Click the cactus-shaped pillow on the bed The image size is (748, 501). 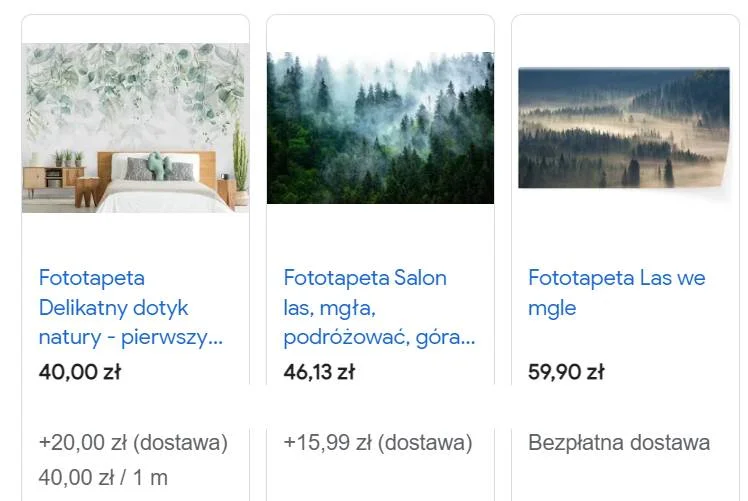[x=159, y=166]
